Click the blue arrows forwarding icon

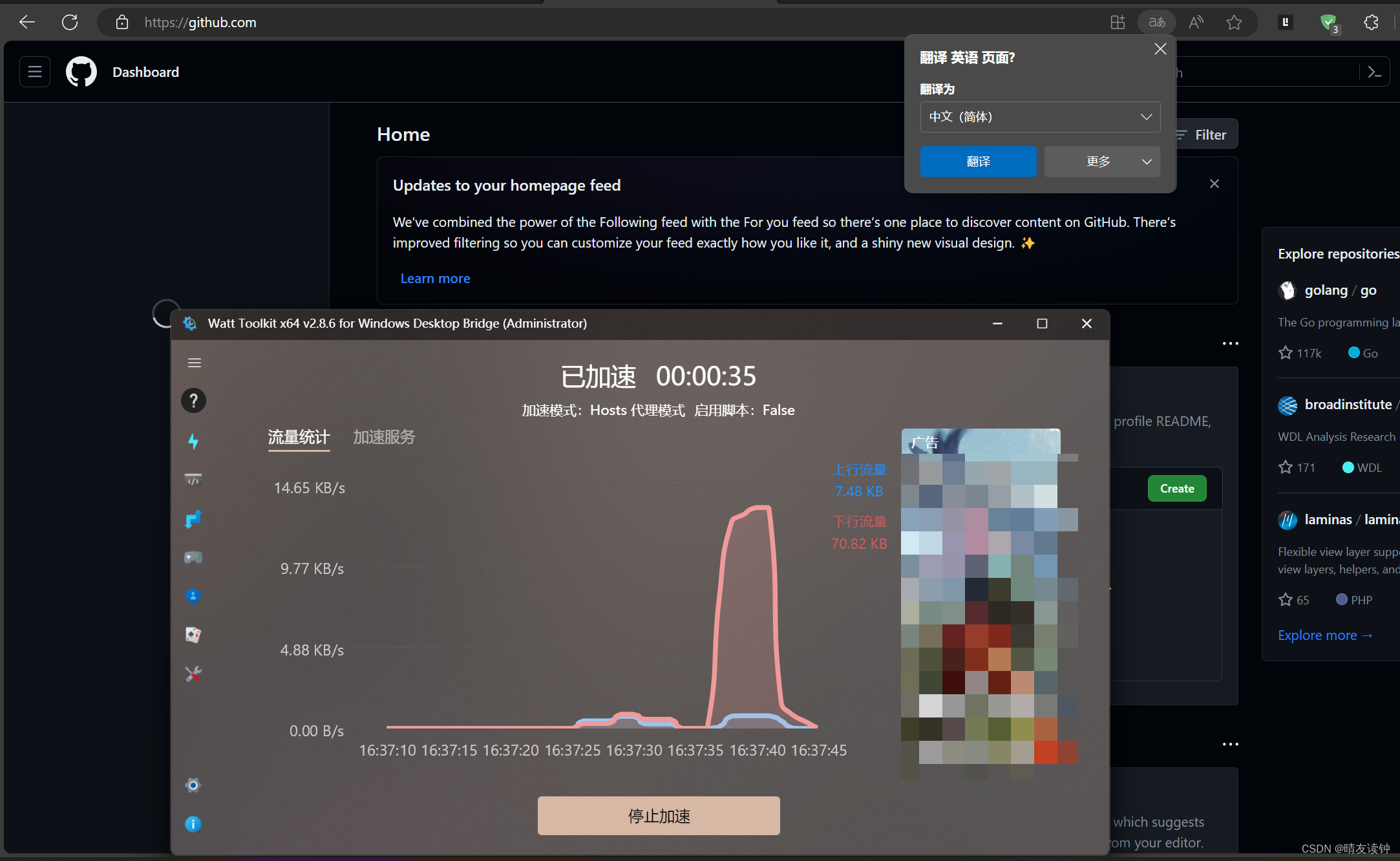pyautogui.click(x=193, y=519)
